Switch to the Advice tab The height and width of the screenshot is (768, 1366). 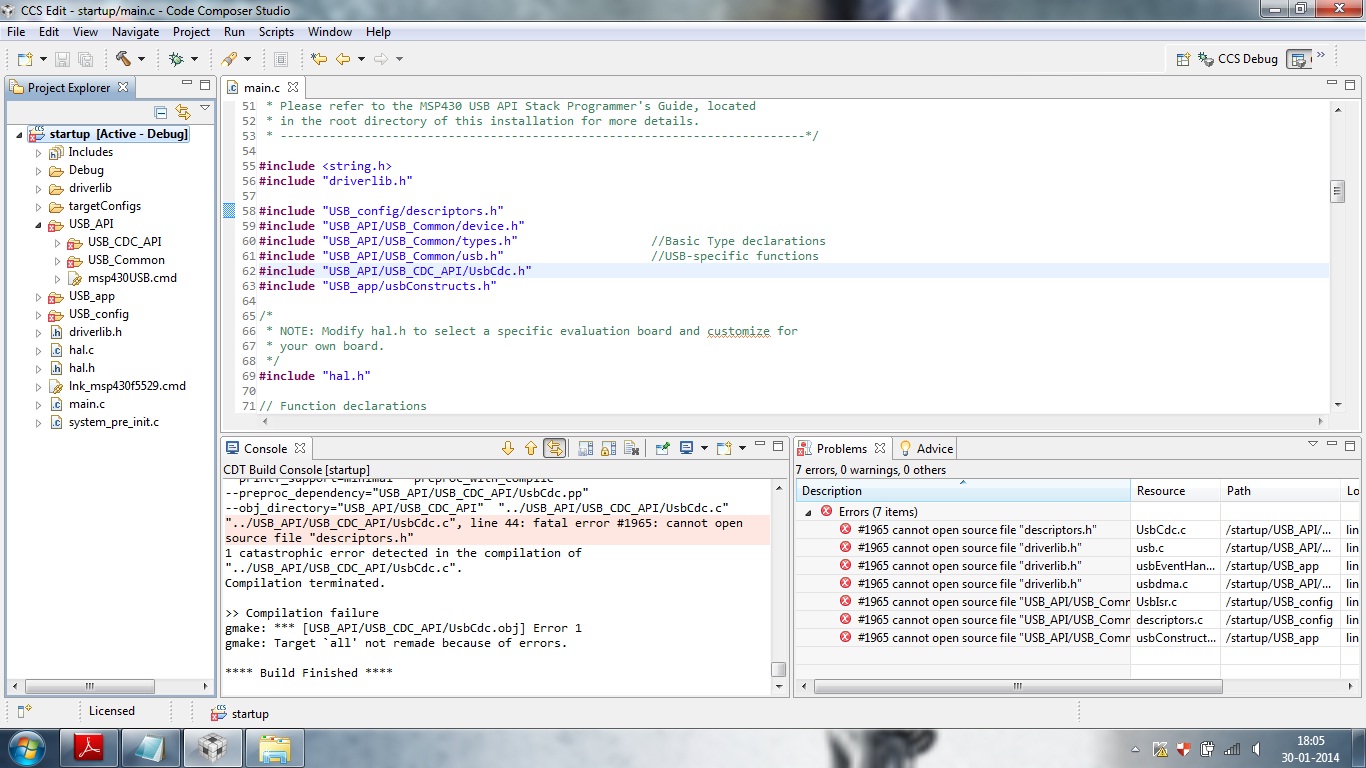[x=927, y=448]
